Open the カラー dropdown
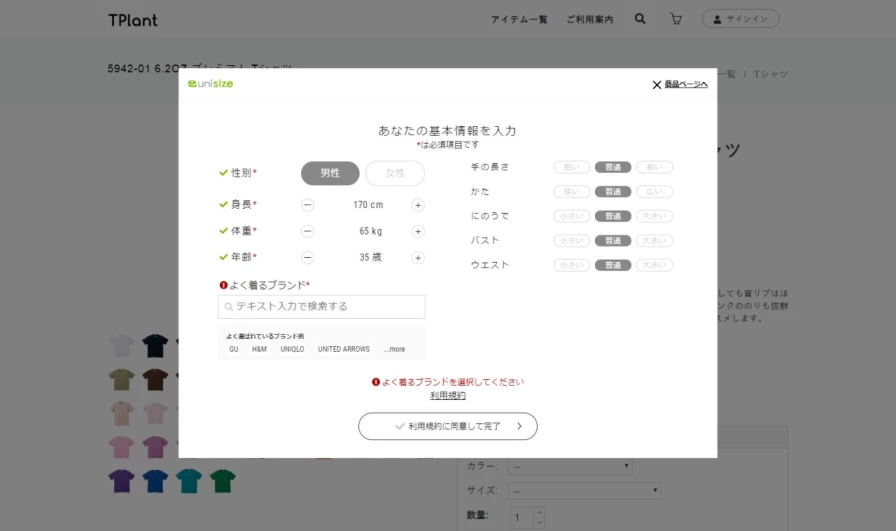Screen dimensions: 896x531 pos(570,466)
